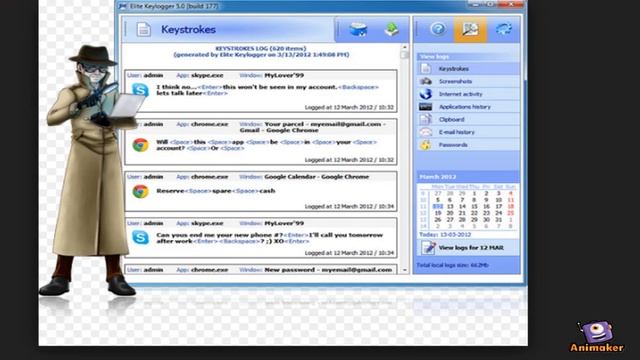This screenshot has width=640, height=360.
Task: Click the Elite Keylogger title bar icon
Action: click(x=122, y=6)
